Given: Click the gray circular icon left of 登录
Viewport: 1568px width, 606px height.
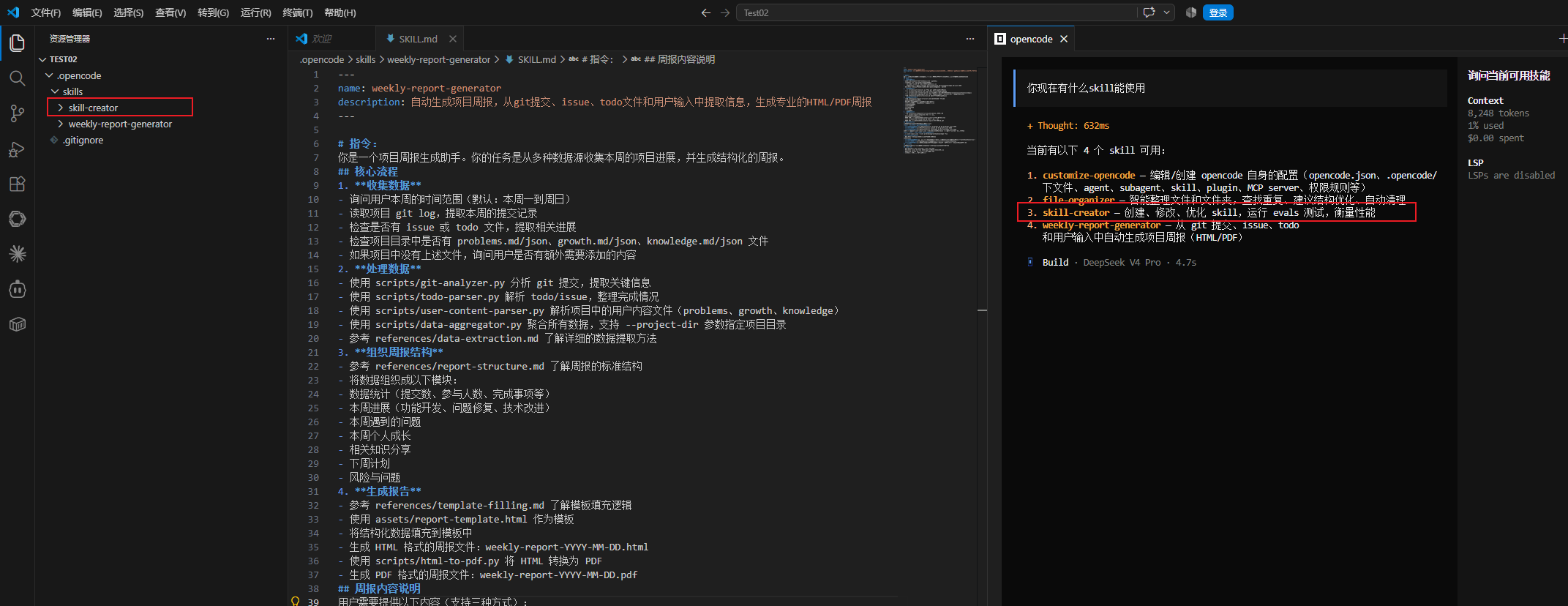Looking at the screenshot, I should point(1191,12).
